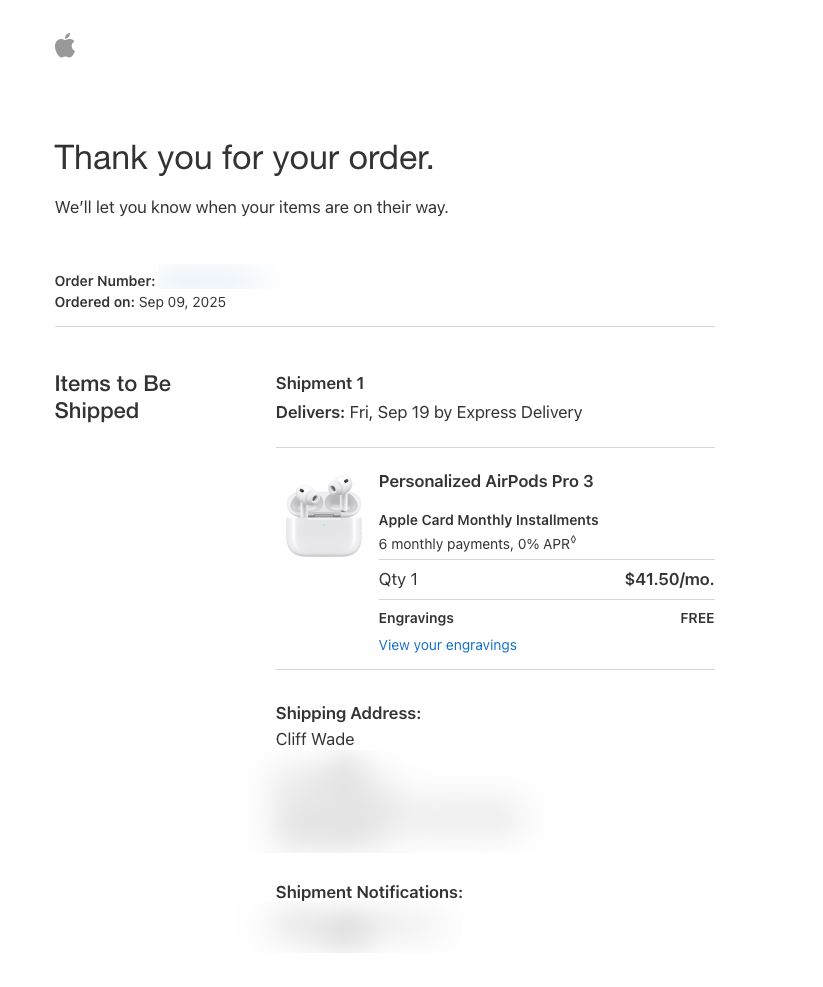Click the 6 monthly payments, 0% APR line

[x=477, y=544]
